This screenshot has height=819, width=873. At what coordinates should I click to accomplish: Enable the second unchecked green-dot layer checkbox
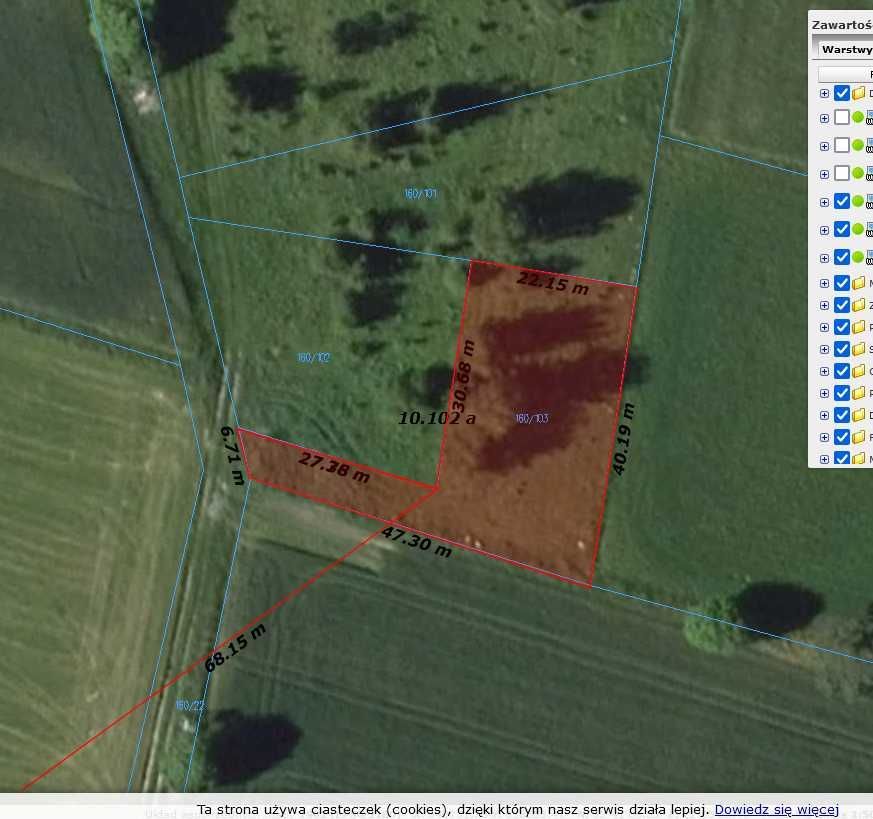point(842,145)
